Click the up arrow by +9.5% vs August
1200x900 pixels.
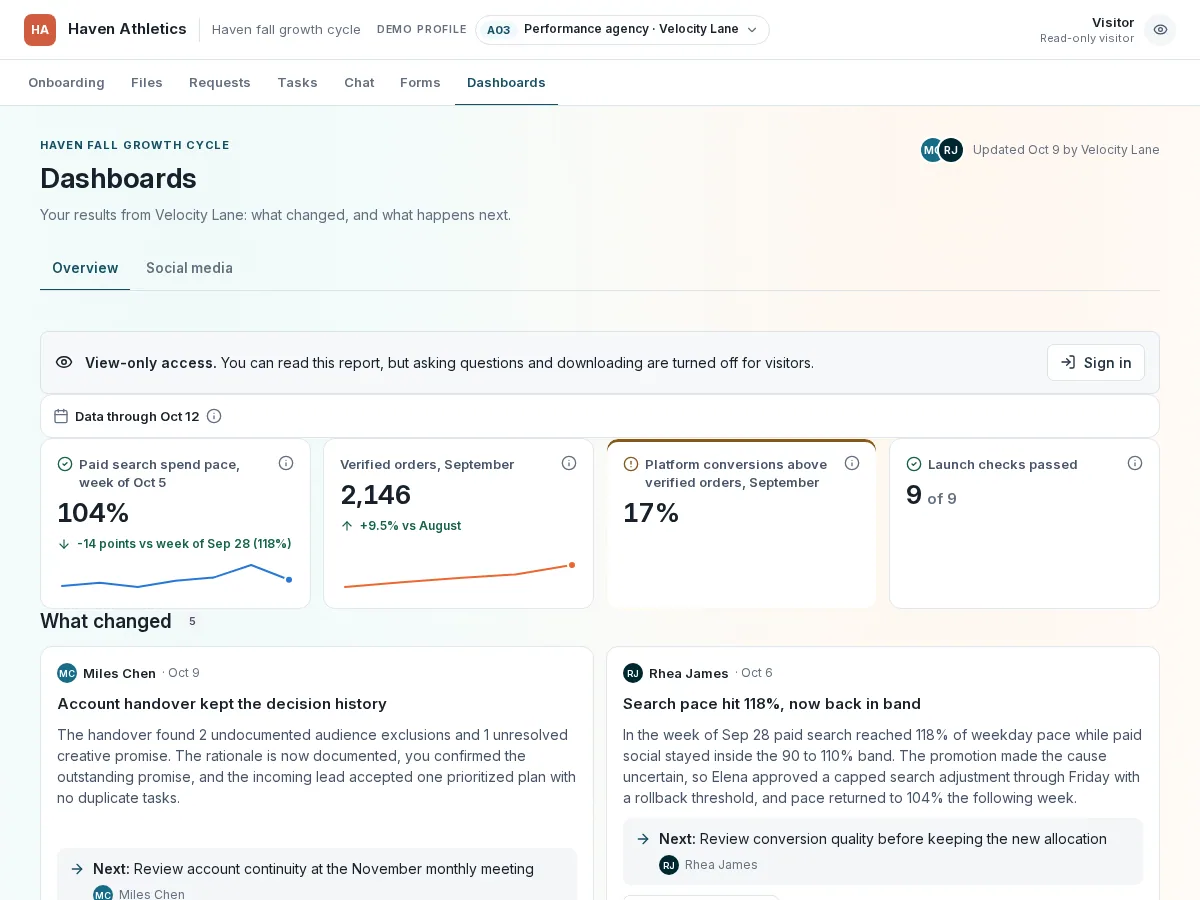coord(347,526)
